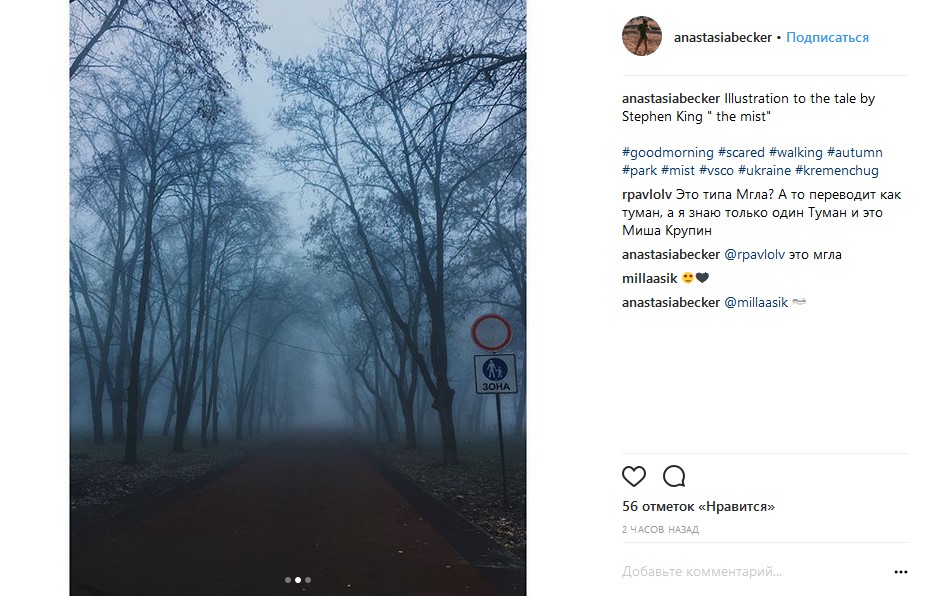This screenshot has width=929, height=596.
Task: Open the #park hashtag
Action: (x=639, y=171)
